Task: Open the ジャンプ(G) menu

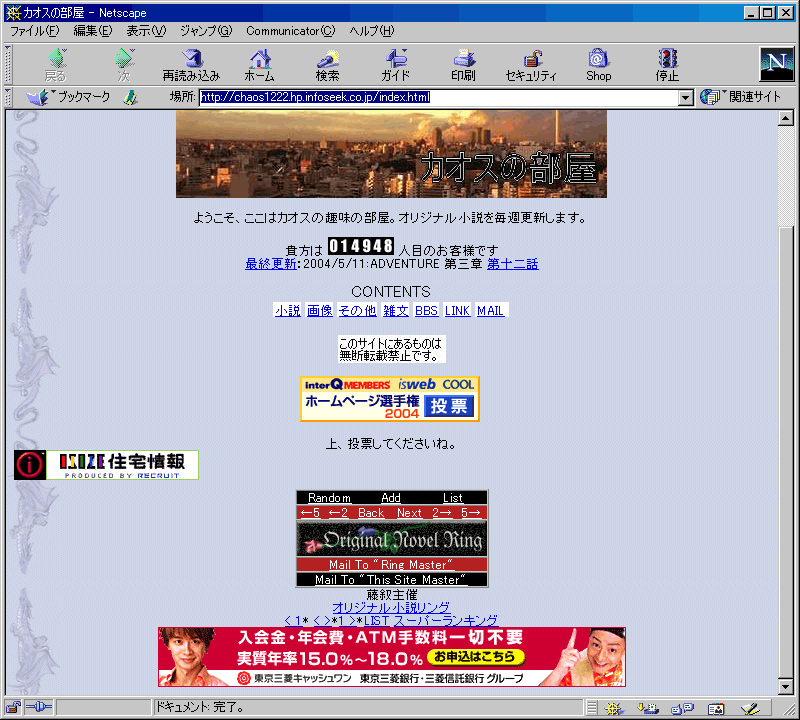Action: click(x=206, y=31)
